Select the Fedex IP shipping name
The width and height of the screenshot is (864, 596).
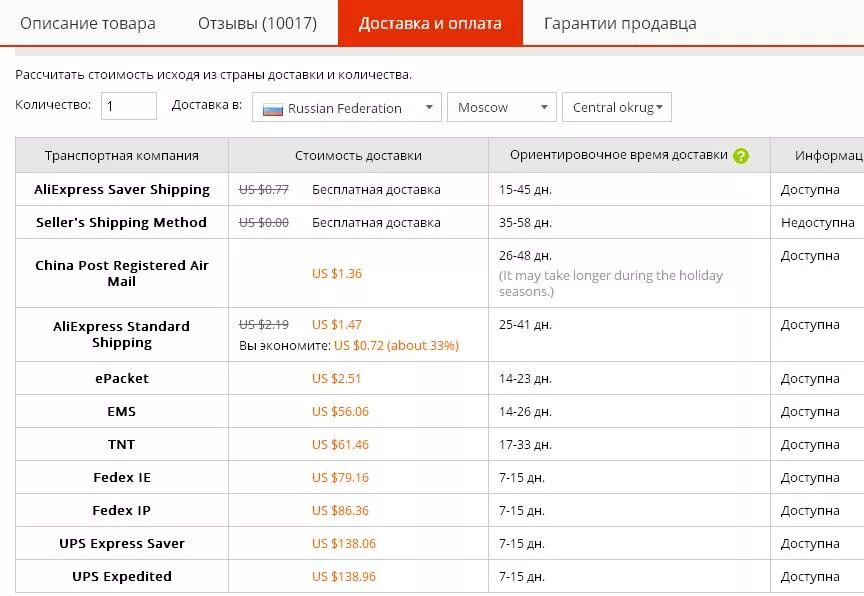(122, 511)
